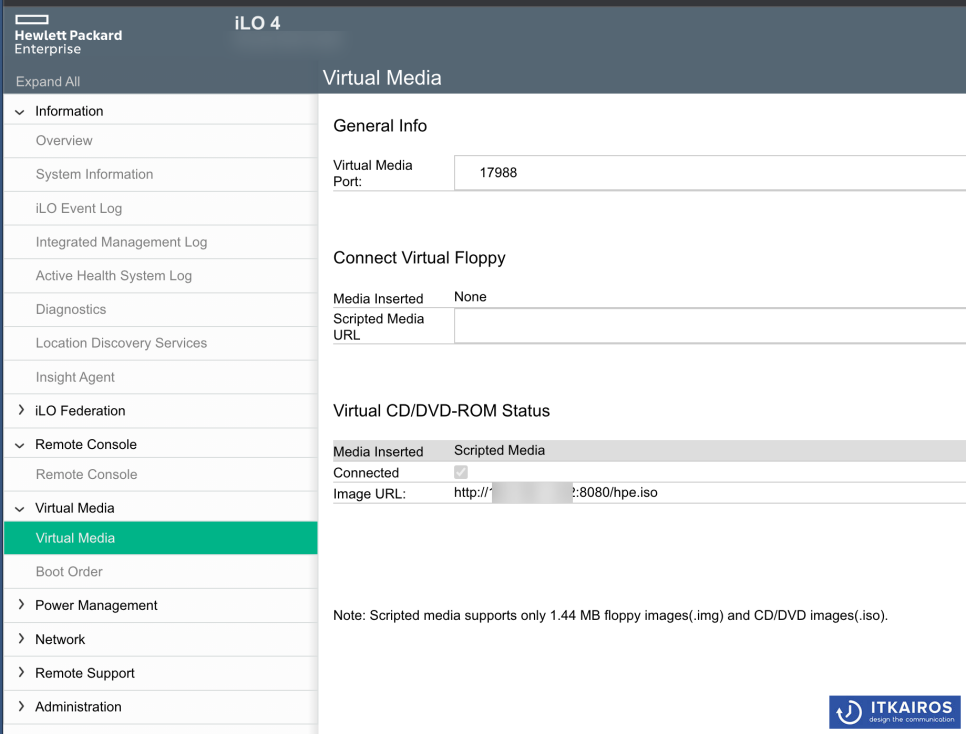Collapse the Virtual Media section chevron

click(20, 508)
